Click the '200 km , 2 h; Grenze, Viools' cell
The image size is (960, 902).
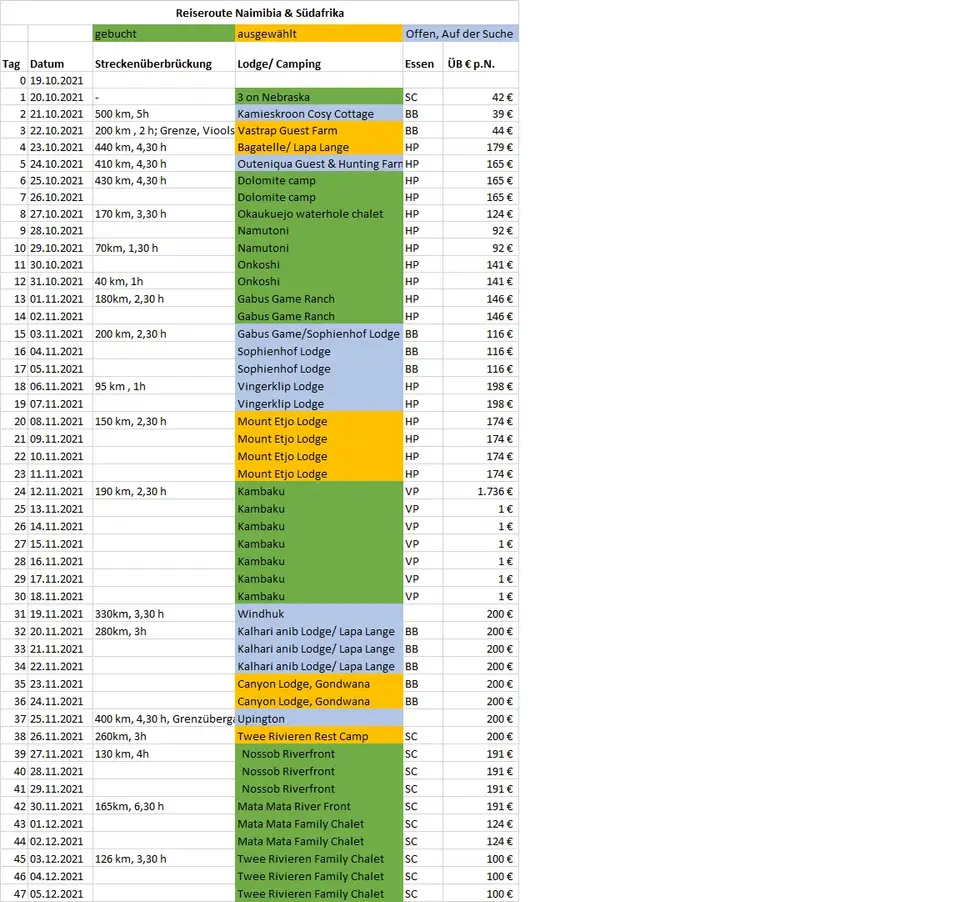(x=164, y=130)
